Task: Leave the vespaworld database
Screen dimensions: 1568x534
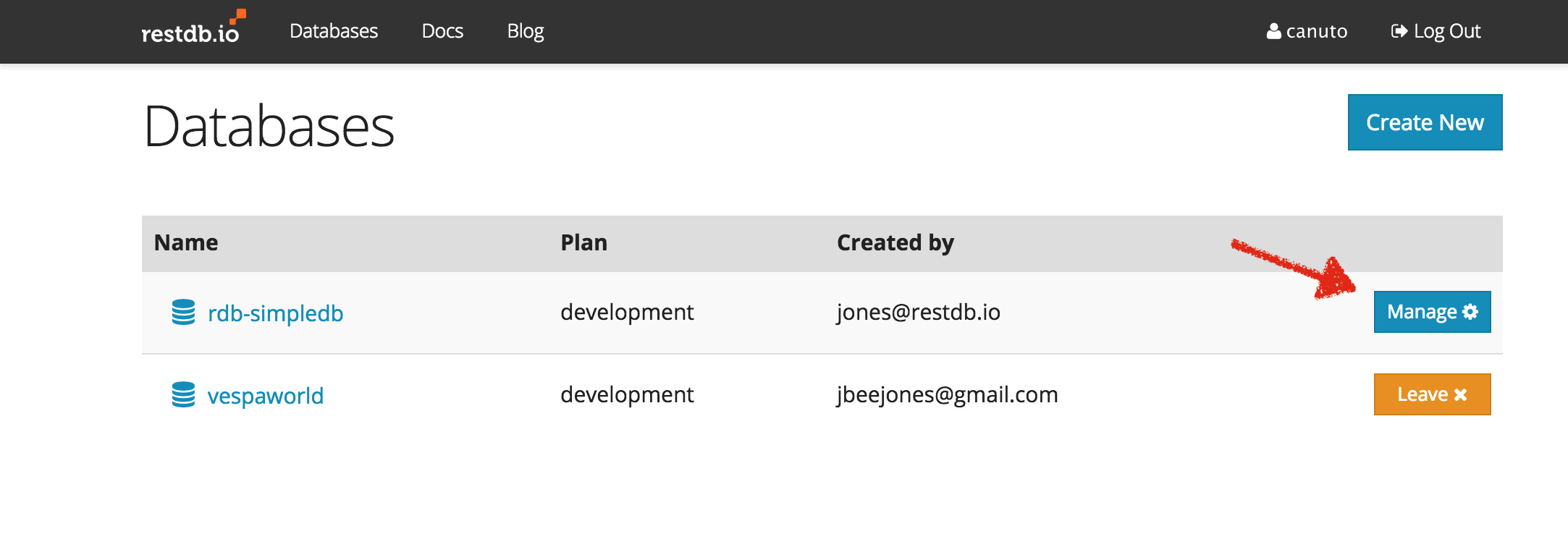Action: [1432, 394]
